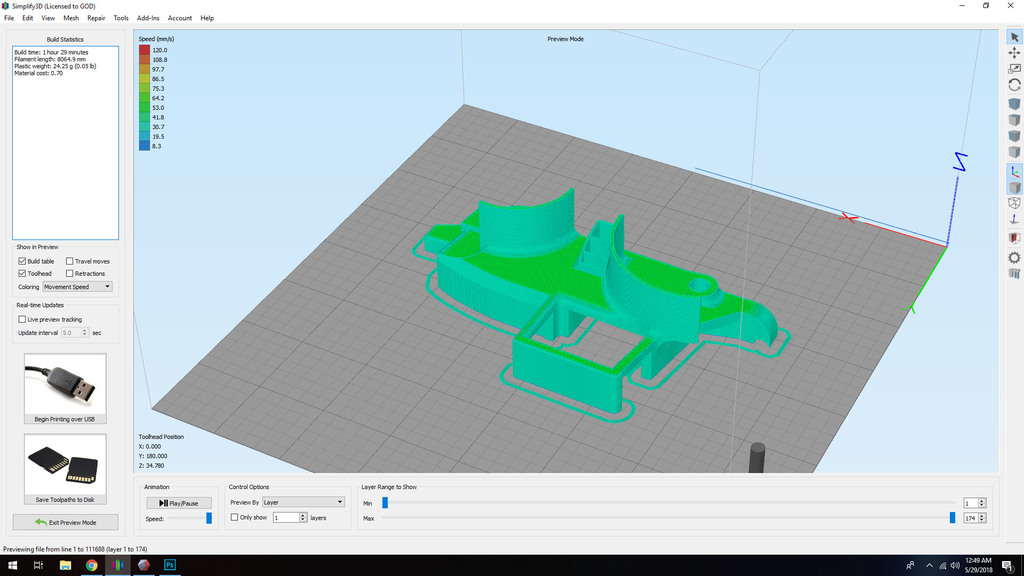The image size is (1024, 576).
Task: Enable the Retractions checkbox
Action: (69, 274)
